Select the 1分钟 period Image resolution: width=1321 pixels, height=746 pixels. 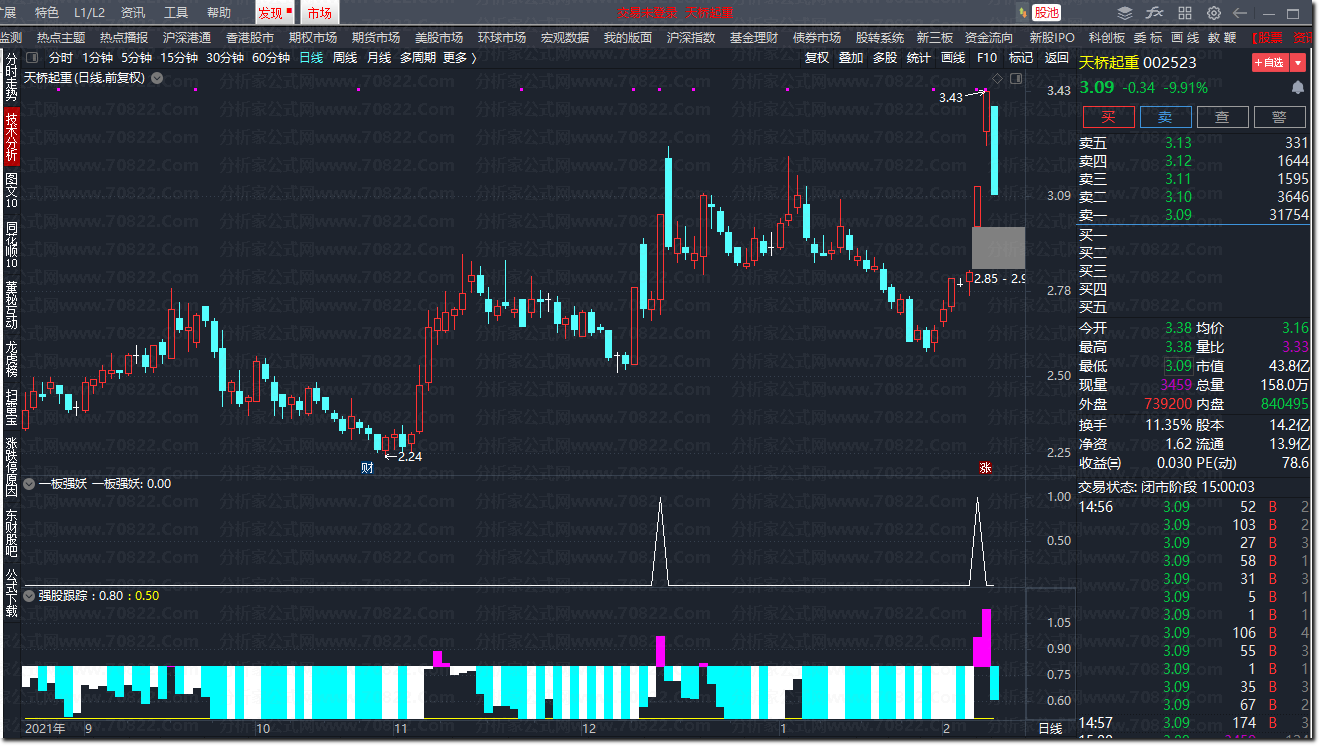click(x=97, y=58)
